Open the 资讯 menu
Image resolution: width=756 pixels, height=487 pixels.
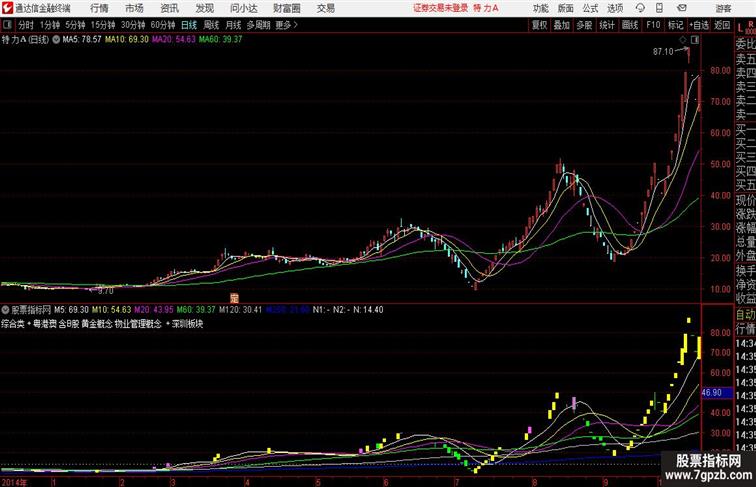(x=170, y=8)
